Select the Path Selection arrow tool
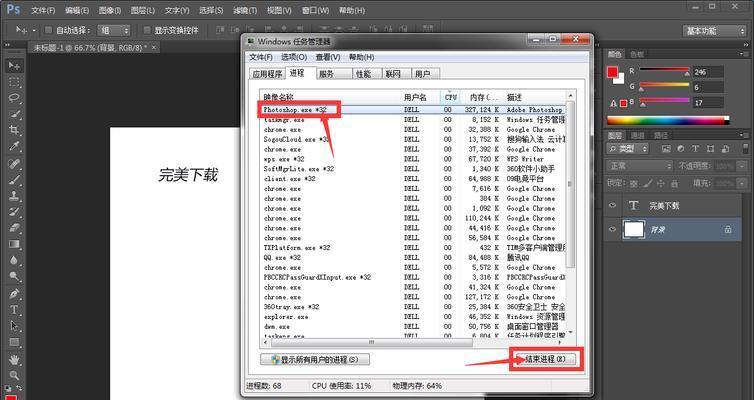 point(14,326)
